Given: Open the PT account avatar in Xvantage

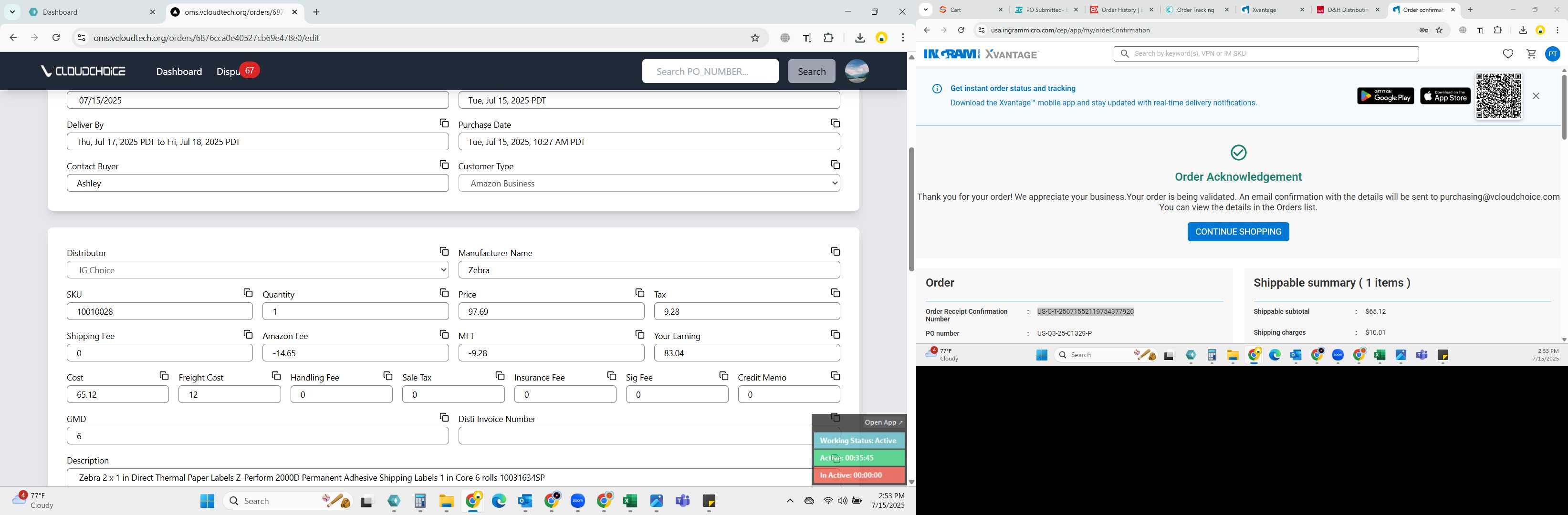Looking at the screenshot, I should 1552,54.
